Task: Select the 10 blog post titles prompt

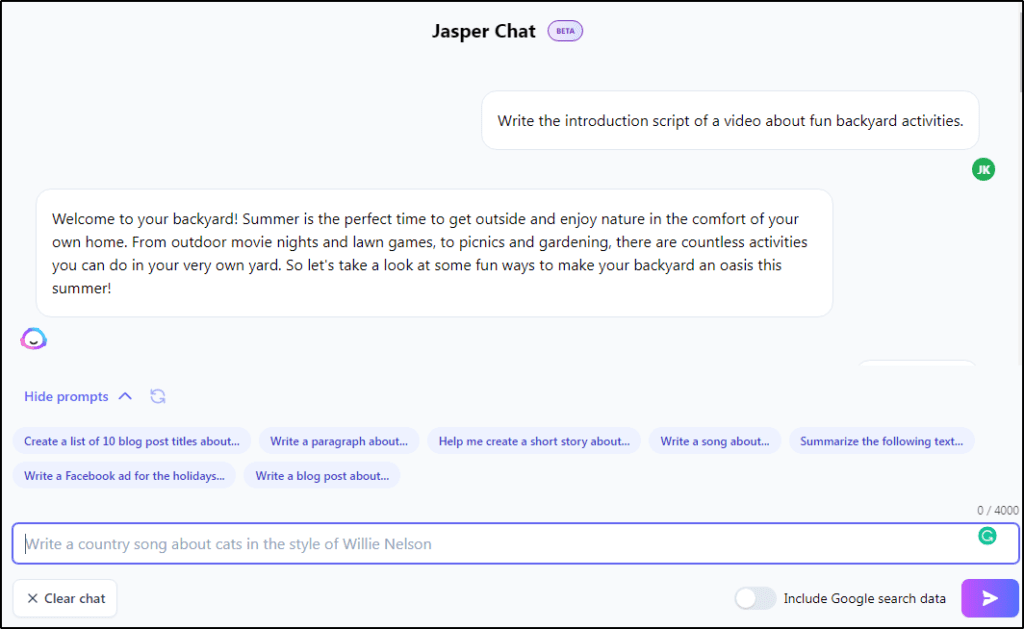Action: point(131,440)
